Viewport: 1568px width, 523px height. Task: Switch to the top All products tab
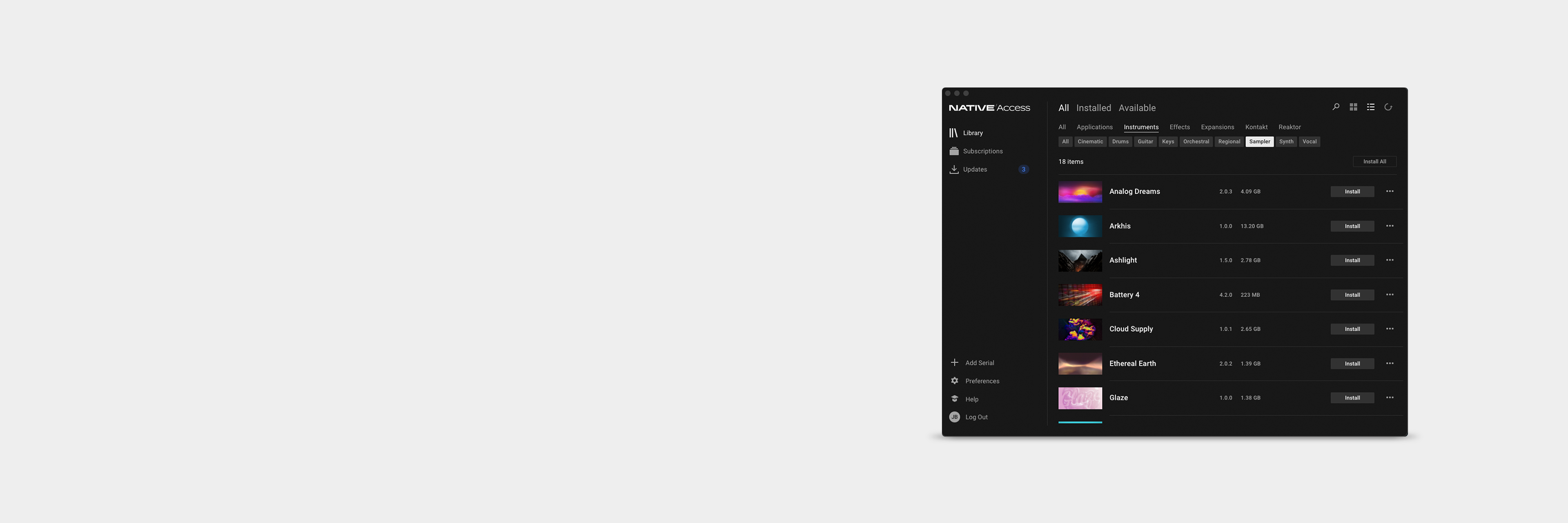tap(1063, 108)
